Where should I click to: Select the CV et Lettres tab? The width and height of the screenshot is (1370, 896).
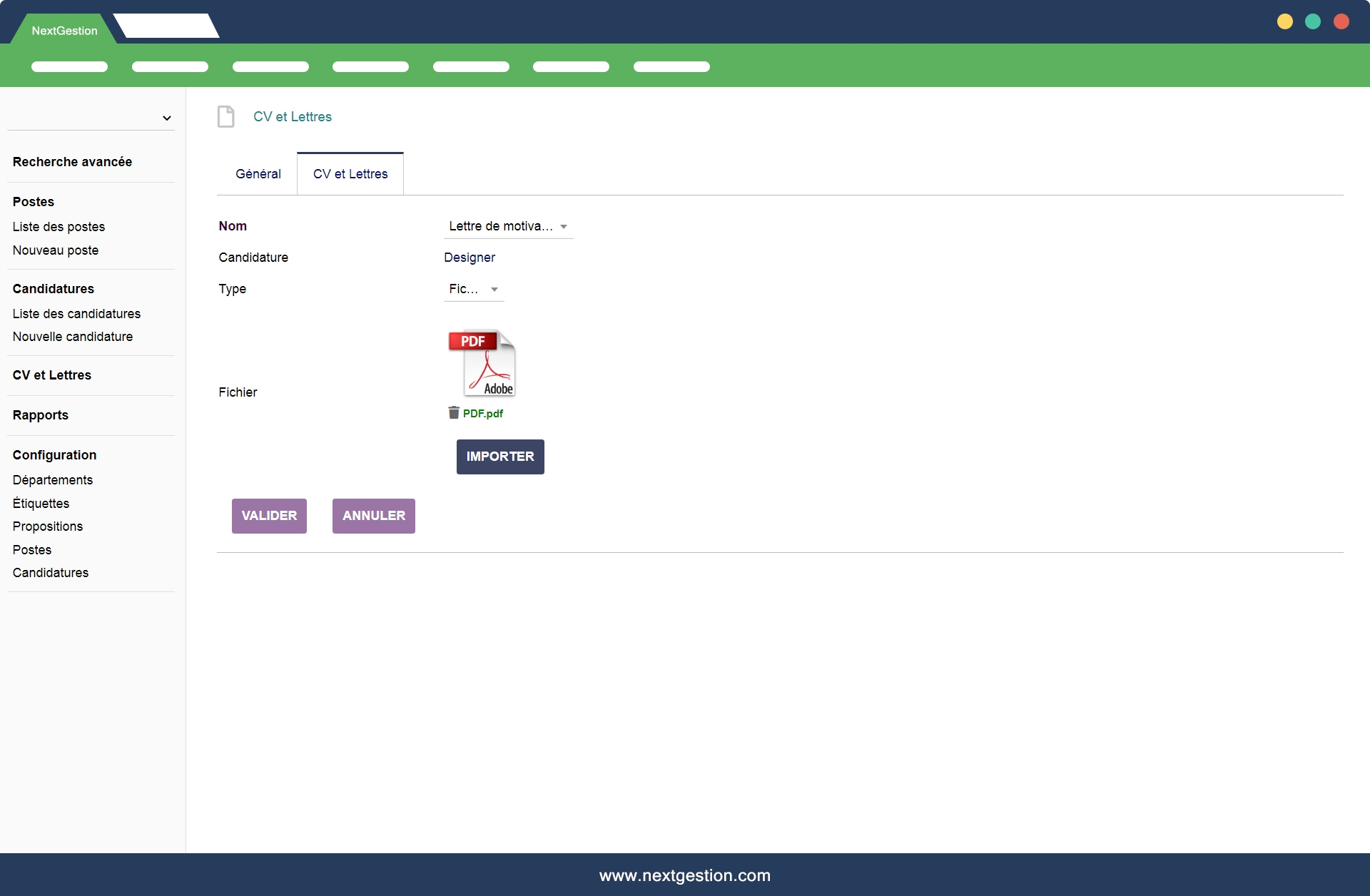(x=350, y=174)
